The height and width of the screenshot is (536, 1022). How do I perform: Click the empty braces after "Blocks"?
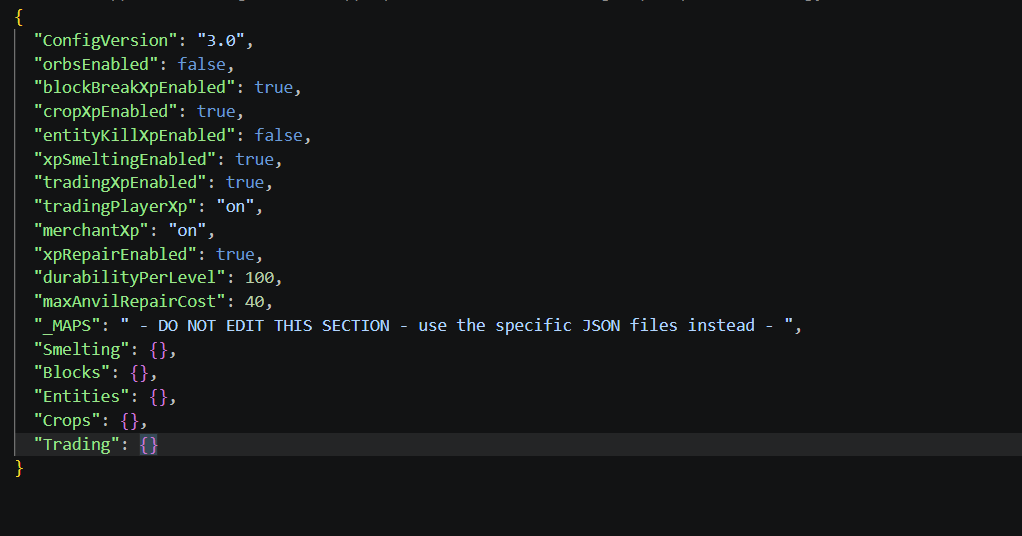[139, 373]
